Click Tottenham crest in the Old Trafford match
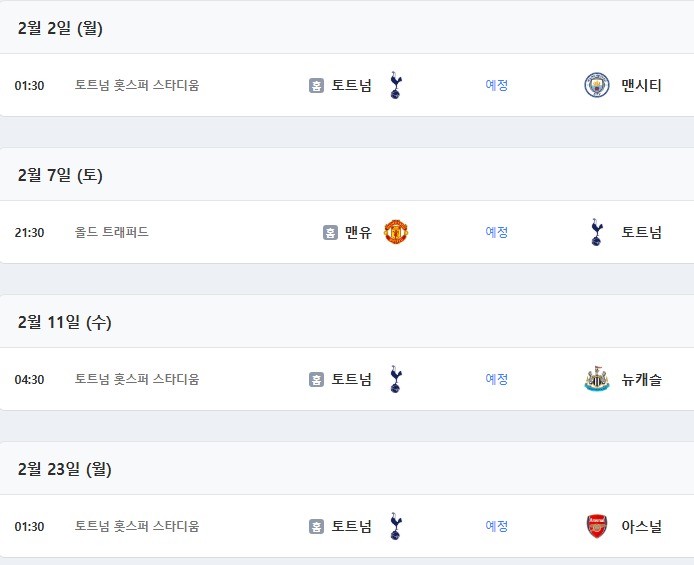This screenshot has height=565, width=694. [x=597, y=232]
